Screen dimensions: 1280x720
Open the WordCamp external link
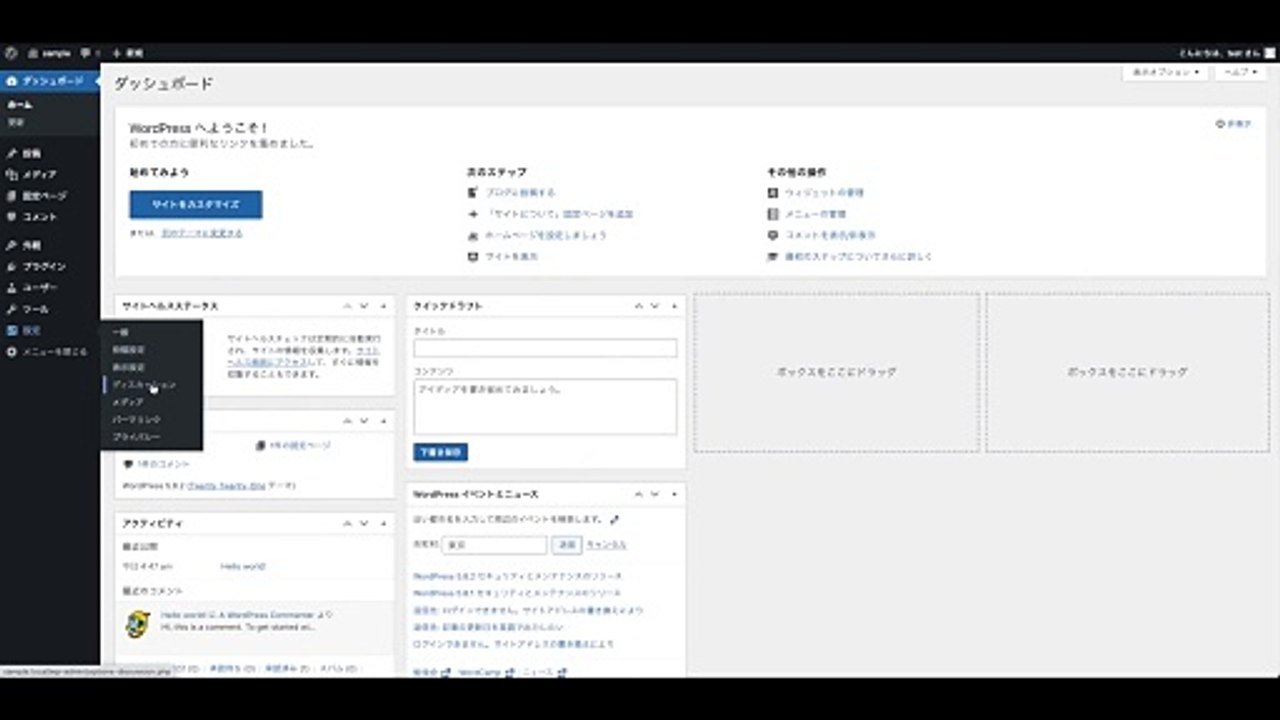pos(487,673)
